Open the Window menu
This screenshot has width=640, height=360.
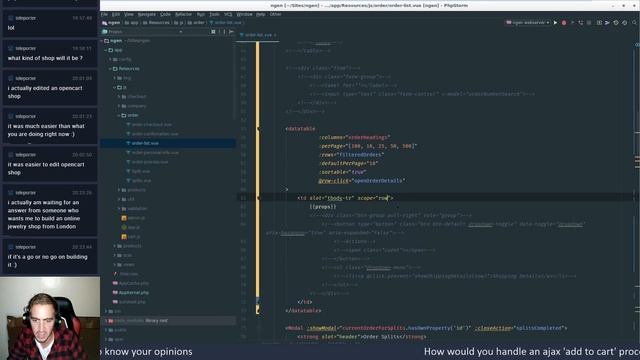[x=244, y=14]
